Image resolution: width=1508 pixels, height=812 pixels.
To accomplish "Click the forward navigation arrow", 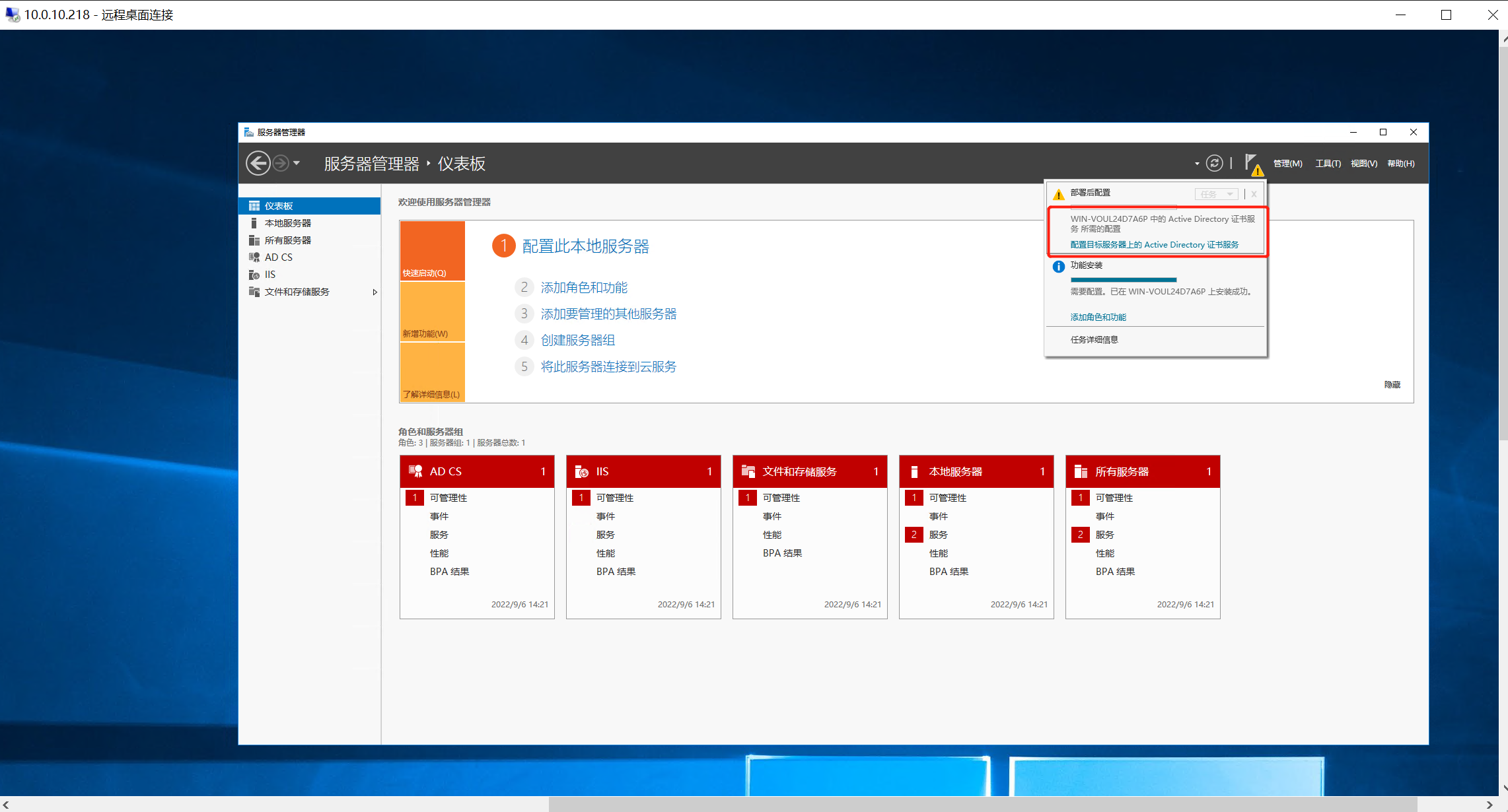I will pos(281,163).
